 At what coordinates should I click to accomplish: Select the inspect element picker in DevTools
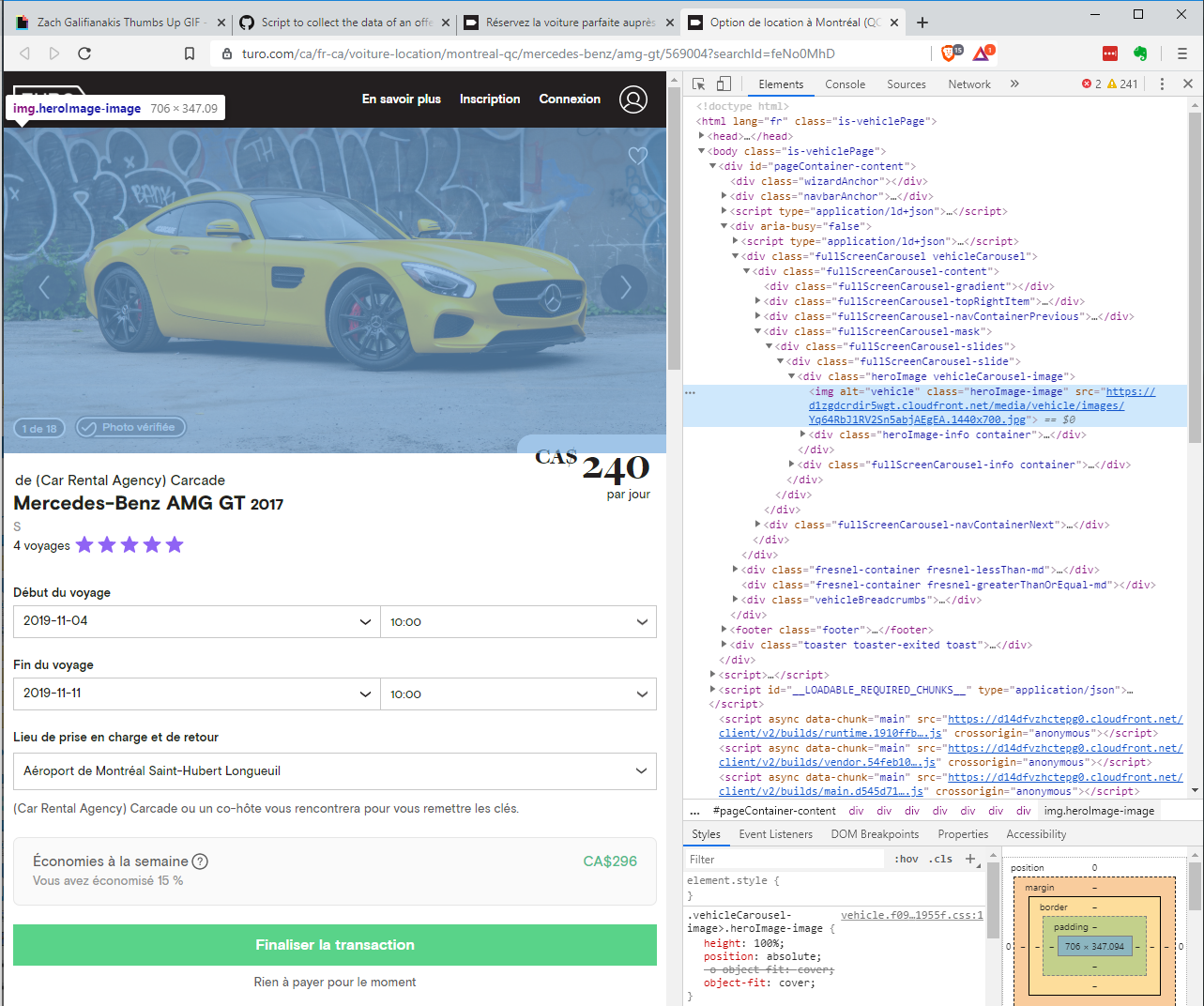coord(698,84)
